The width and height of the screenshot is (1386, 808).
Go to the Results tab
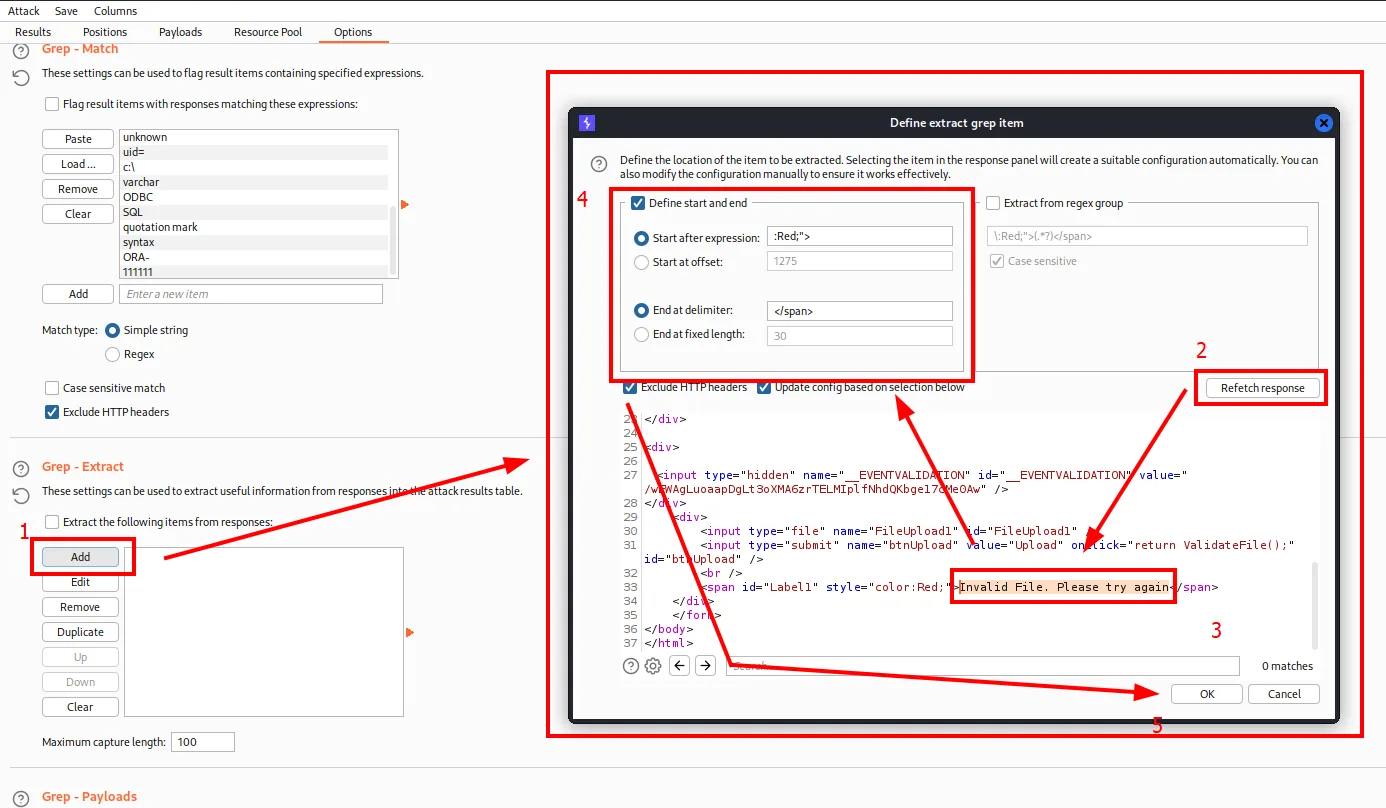(x=34, y=32)
